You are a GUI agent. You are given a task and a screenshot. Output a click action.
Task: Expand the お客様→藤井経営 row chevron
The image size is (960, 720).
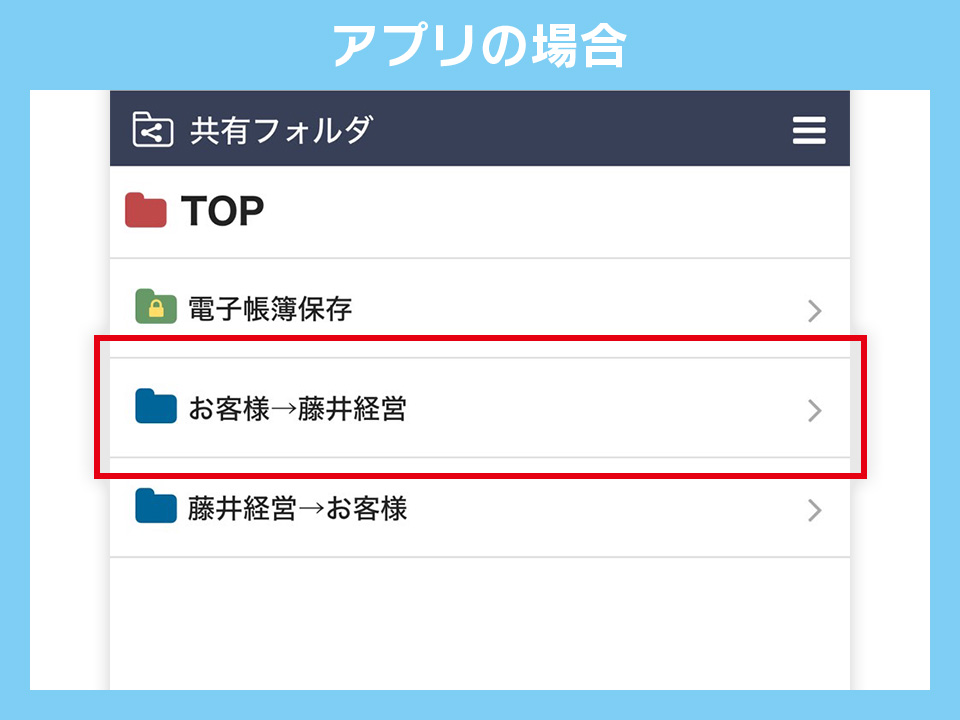tap(815, 410)
